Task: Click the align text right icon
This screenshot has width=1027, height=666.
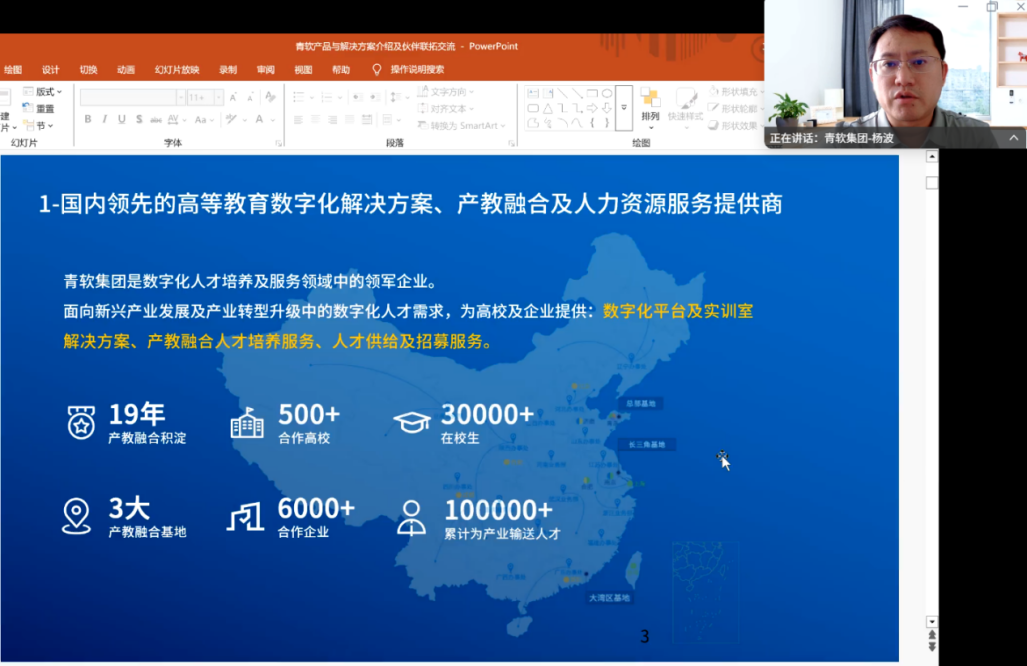Action: point(333,119)
